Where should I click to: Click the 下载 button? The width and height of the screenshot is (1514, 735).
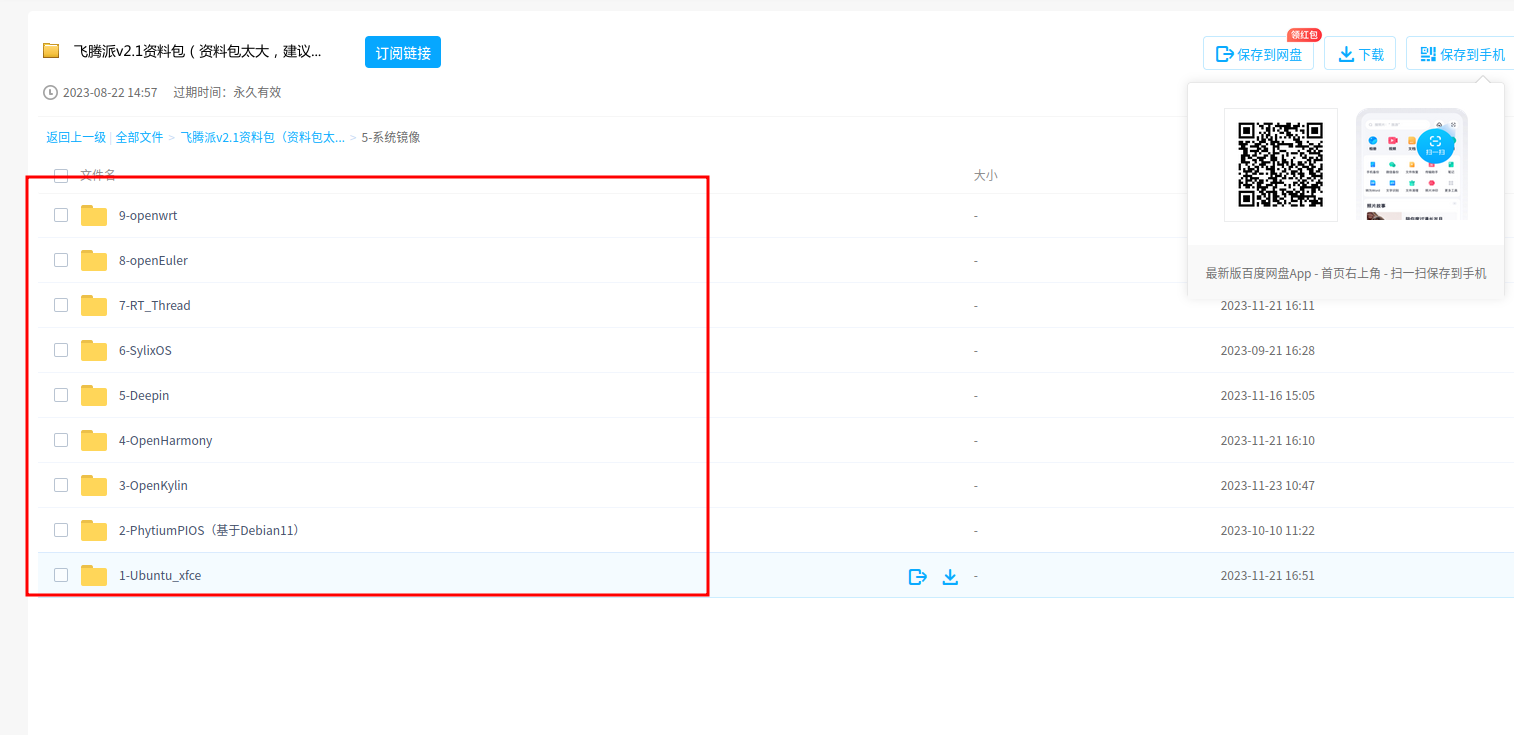coord(1360,54)
